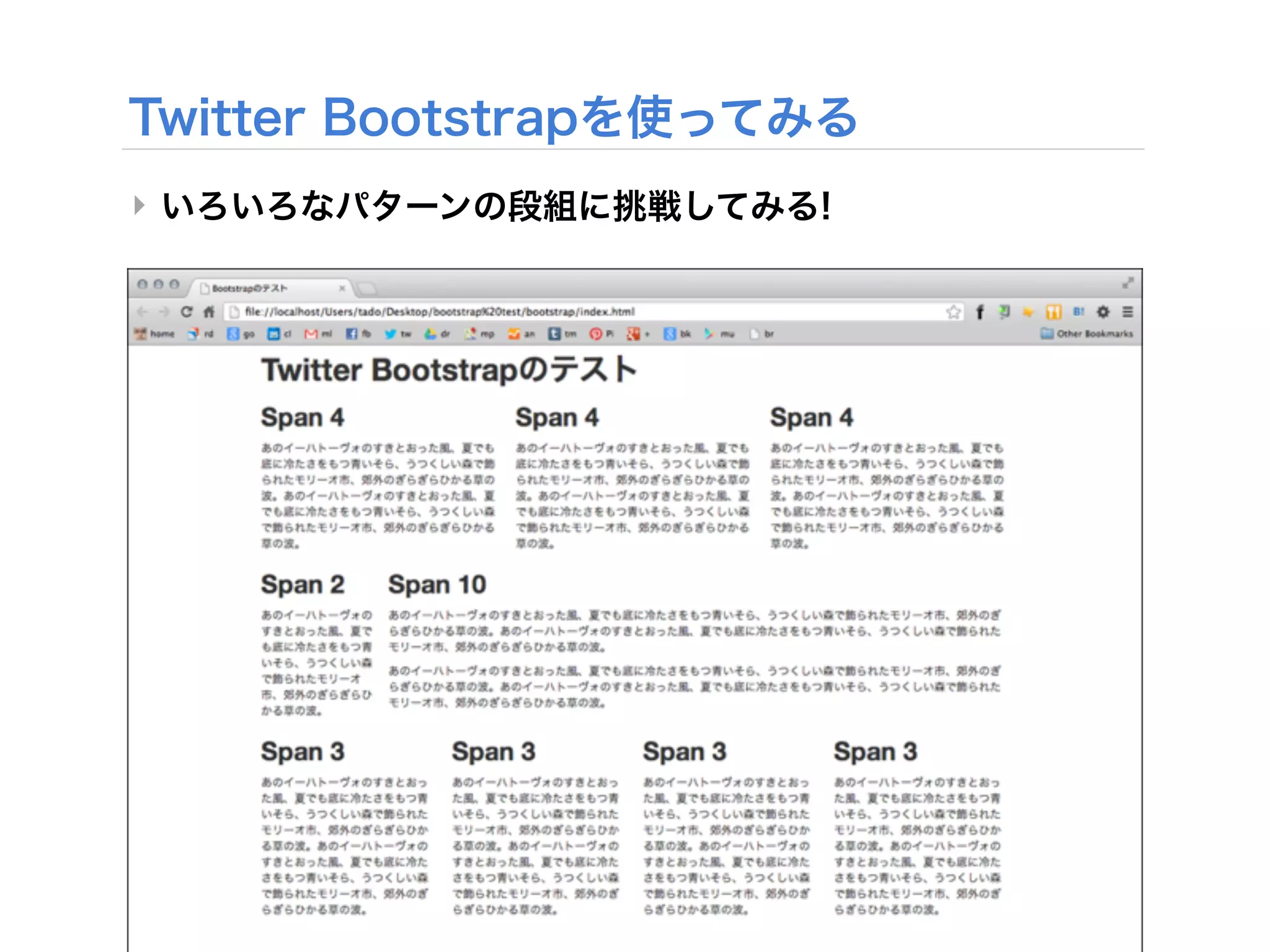Open the 'mu' Google Play bookmark
This screenshot has height=952, width=1270.
click(x=719, y=334)
